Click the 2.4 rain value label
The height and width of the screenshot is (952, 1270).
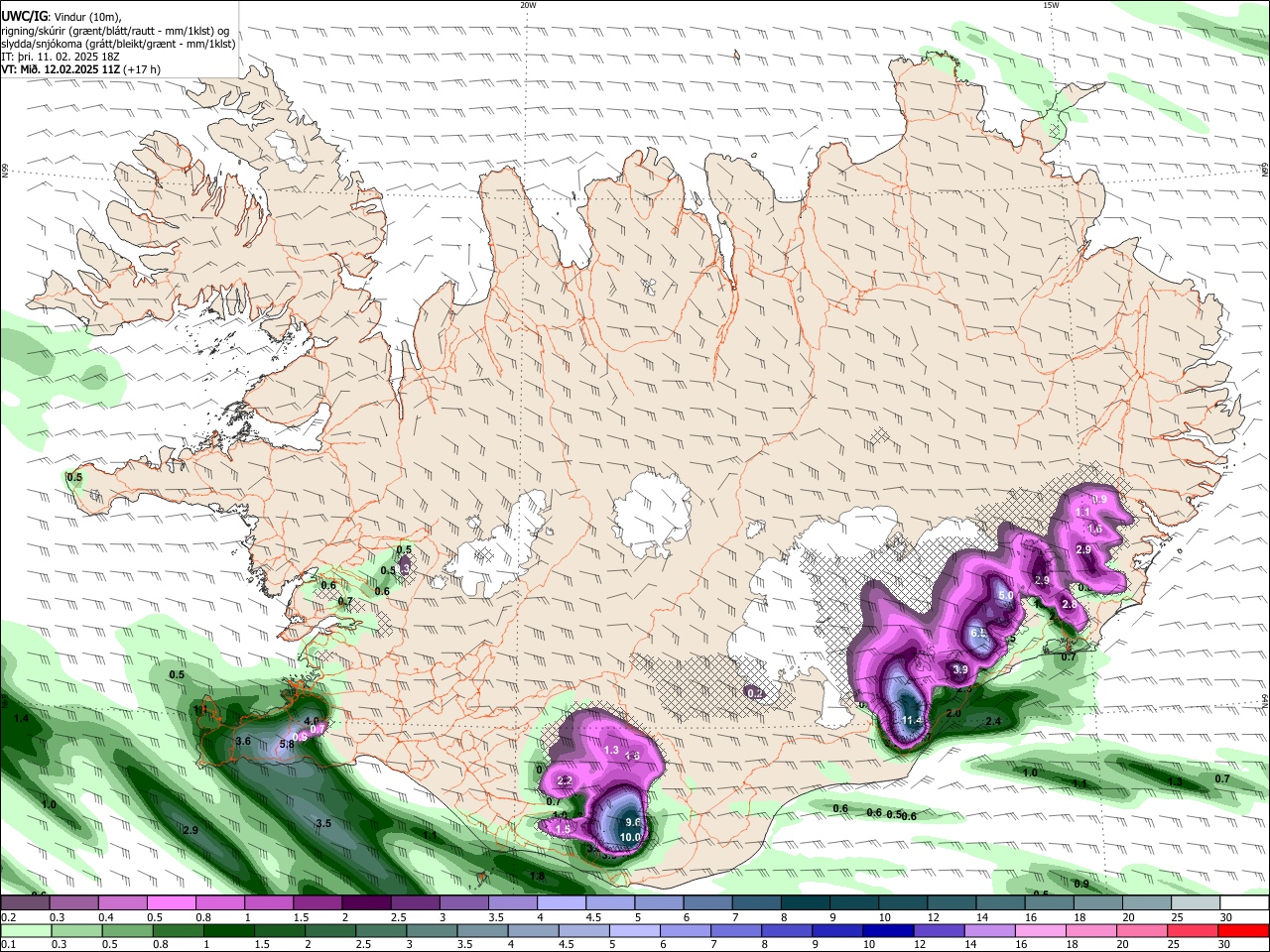(x=993, y=721)
